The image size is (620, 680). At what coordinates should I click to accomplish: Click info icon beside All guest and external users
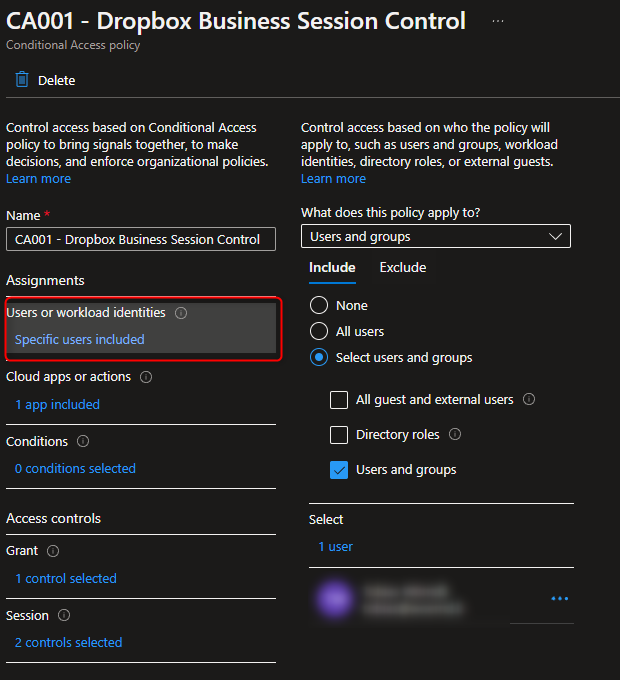point(529,399)
